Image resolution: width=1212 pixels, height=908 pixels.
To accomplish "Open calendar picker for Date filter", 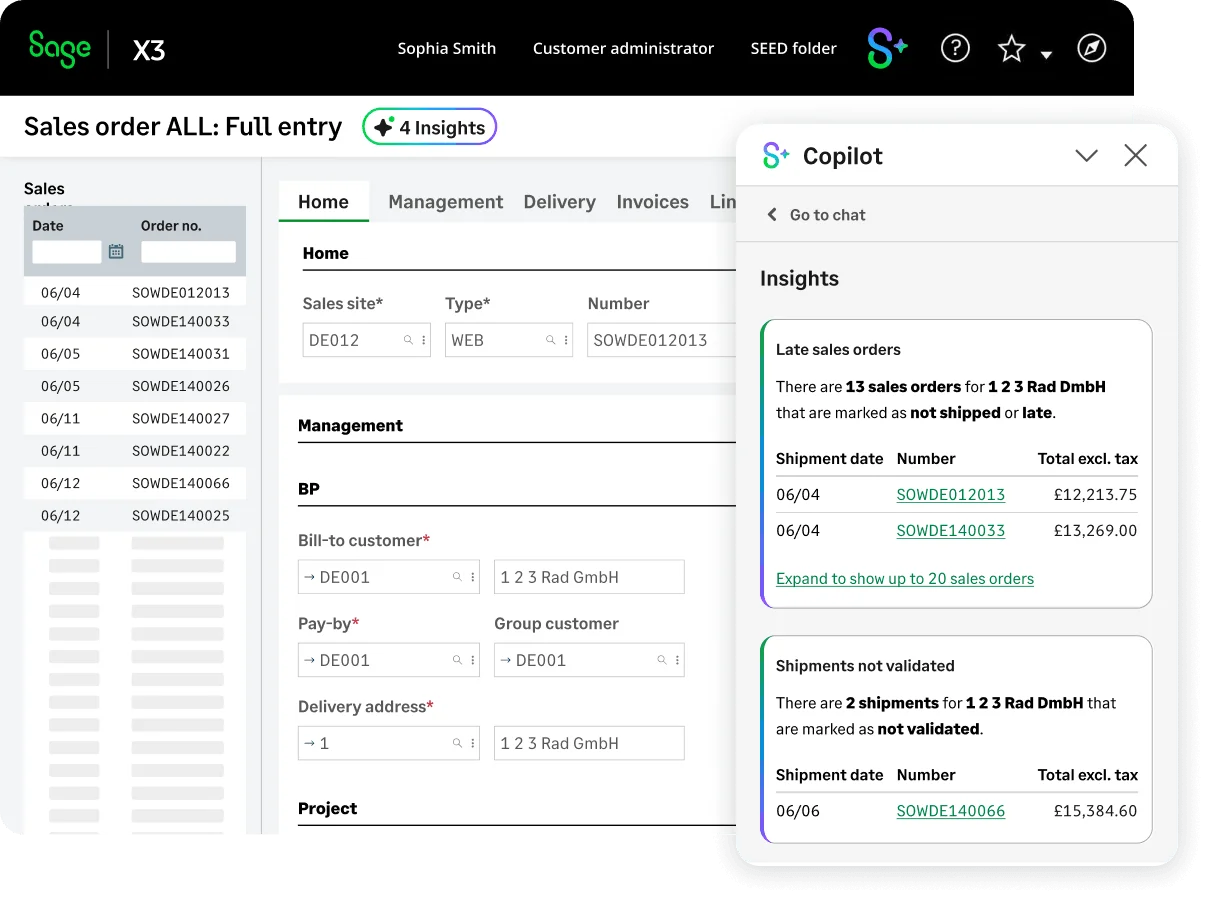I will pos(116,251).
